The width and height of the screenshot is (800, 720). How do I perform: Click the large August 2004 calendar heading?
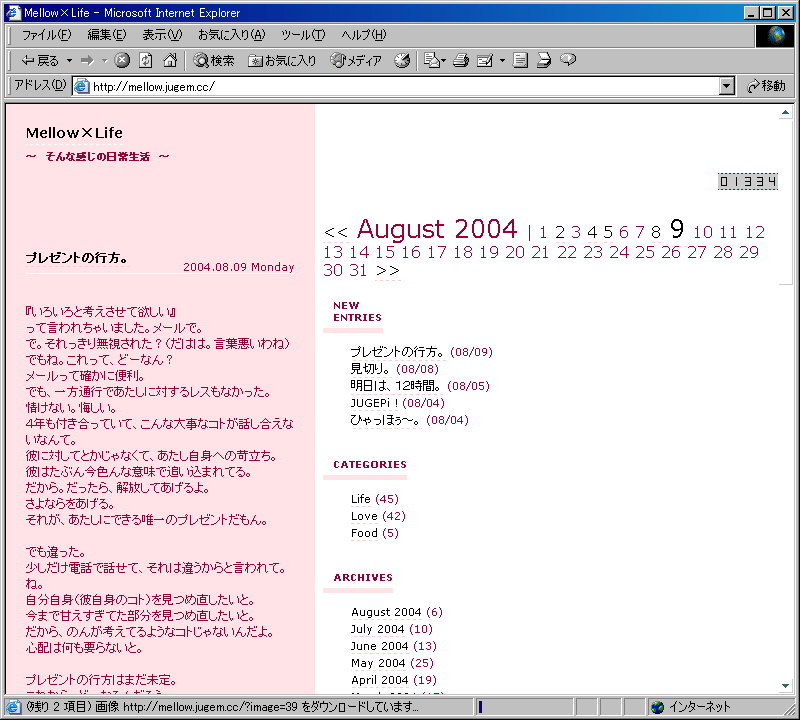(437, 229)
